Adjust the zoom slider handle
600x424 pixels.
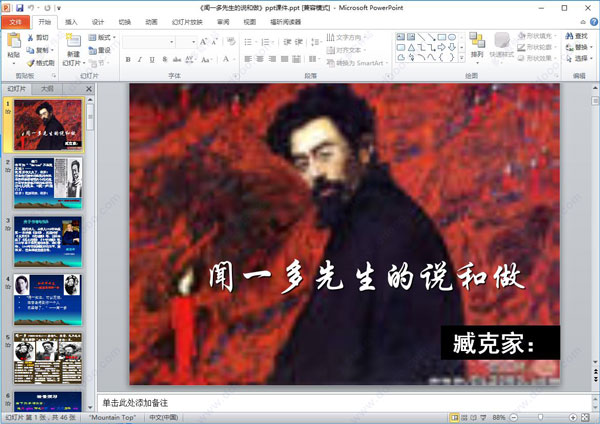(x=540, y=417)
